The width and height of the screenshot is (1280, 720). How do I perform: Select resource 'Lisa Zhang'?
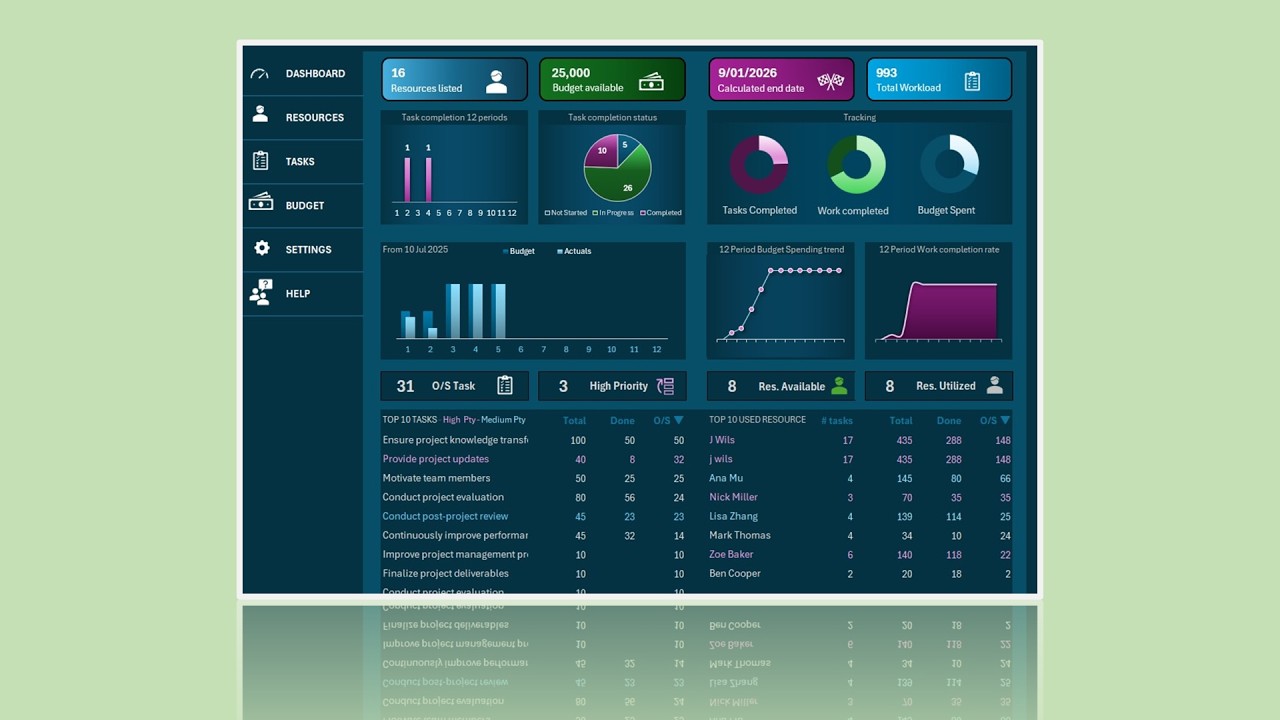point(733,516)
